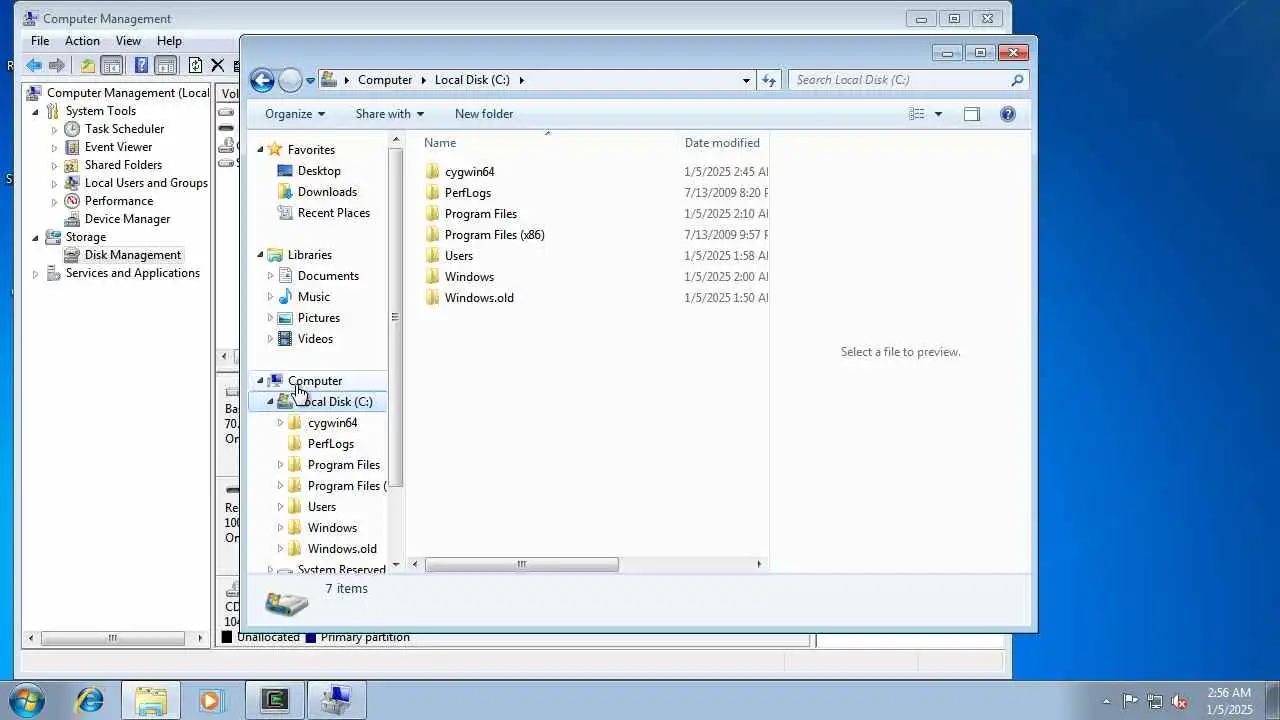Open the recent pages dropdown arrow

pos(311,81)
